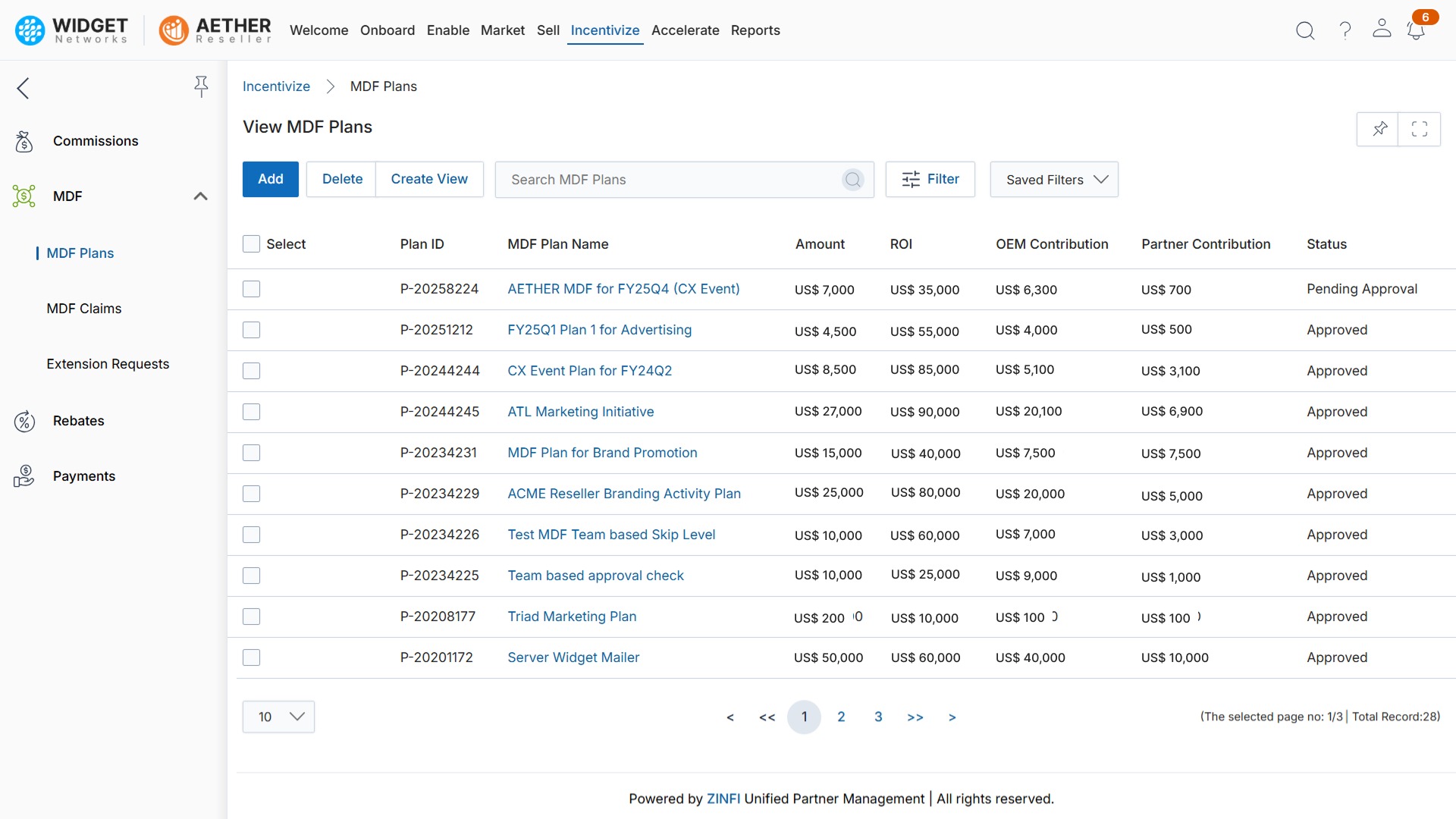Pin the View MDF Plans page
This screenshot has height=819, width=1456.
[1379, 129]
